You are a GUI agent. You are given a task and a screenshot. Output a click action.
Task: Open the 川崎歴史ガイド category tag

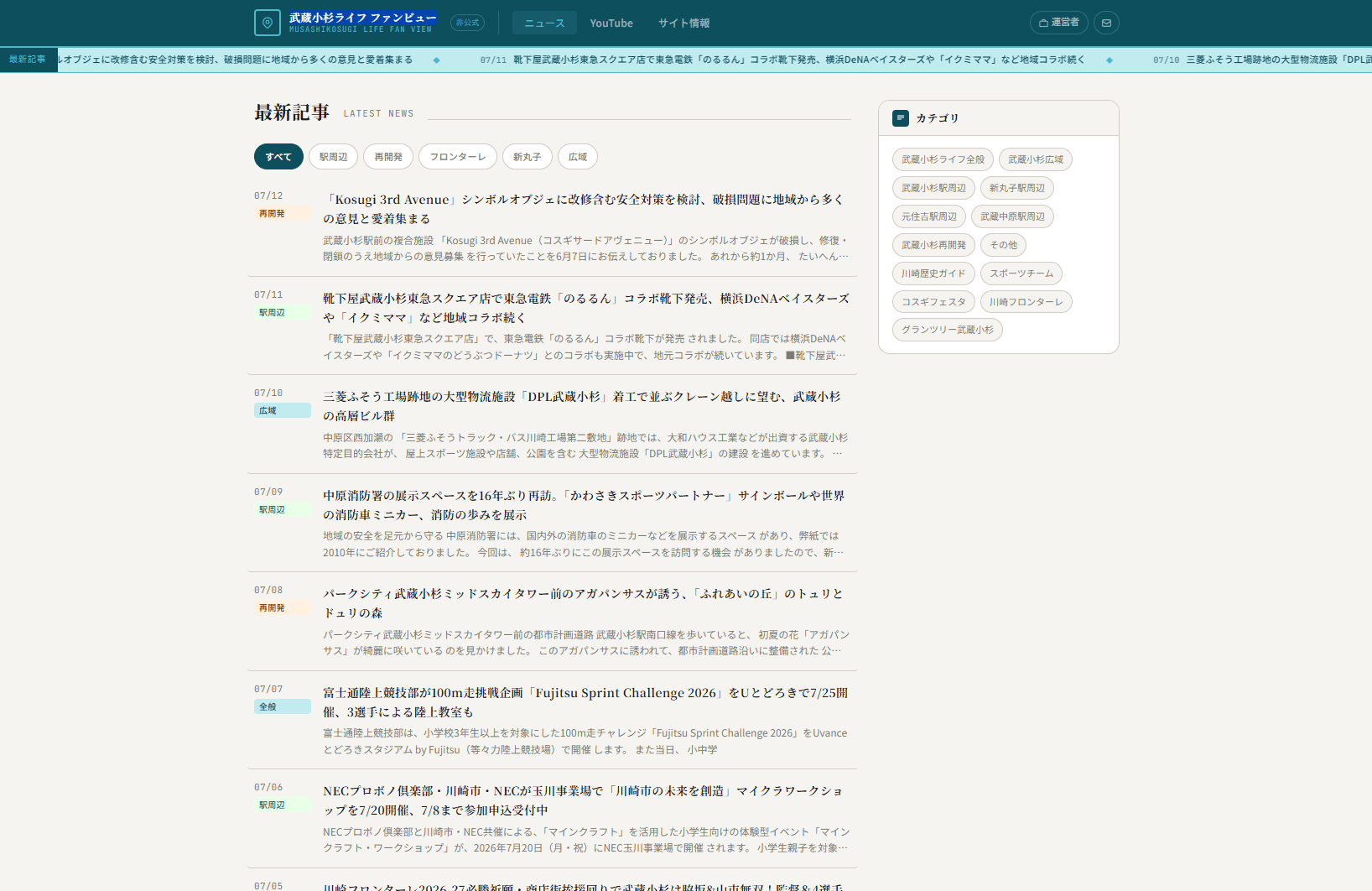point(933,274)
